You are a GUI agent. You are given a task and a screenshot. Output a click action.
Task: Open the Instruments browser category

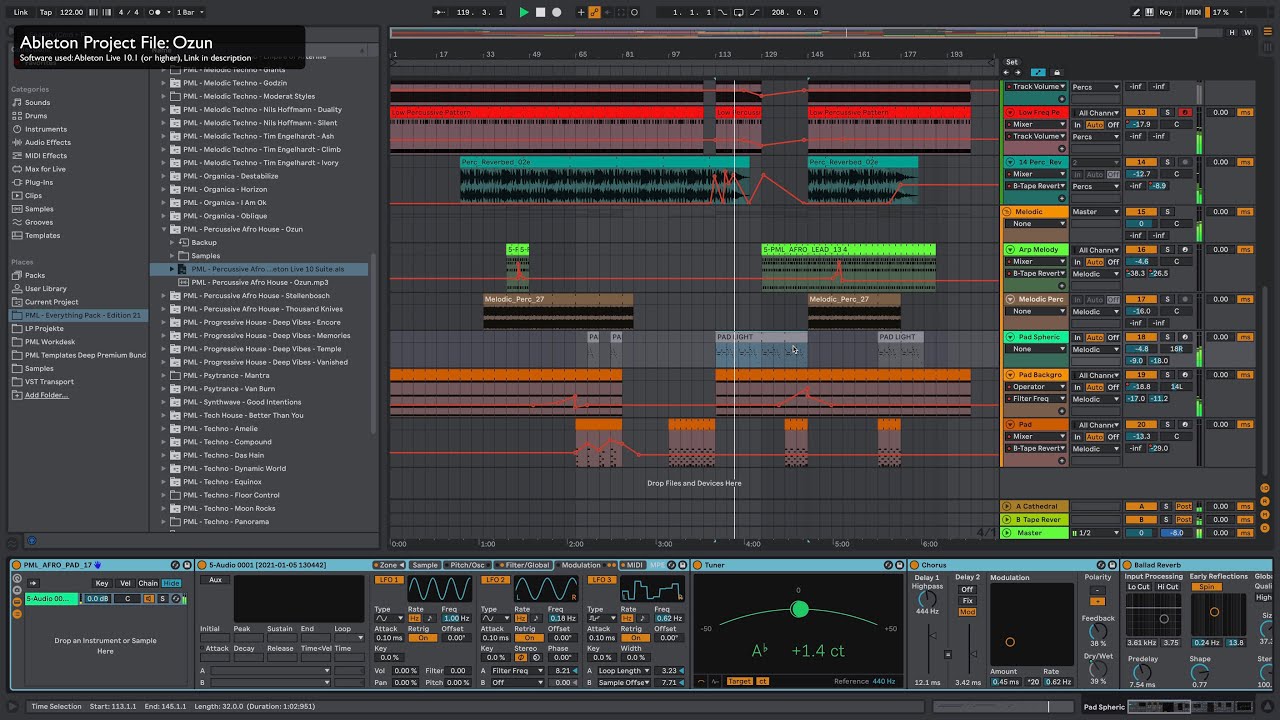coord(46,129)
